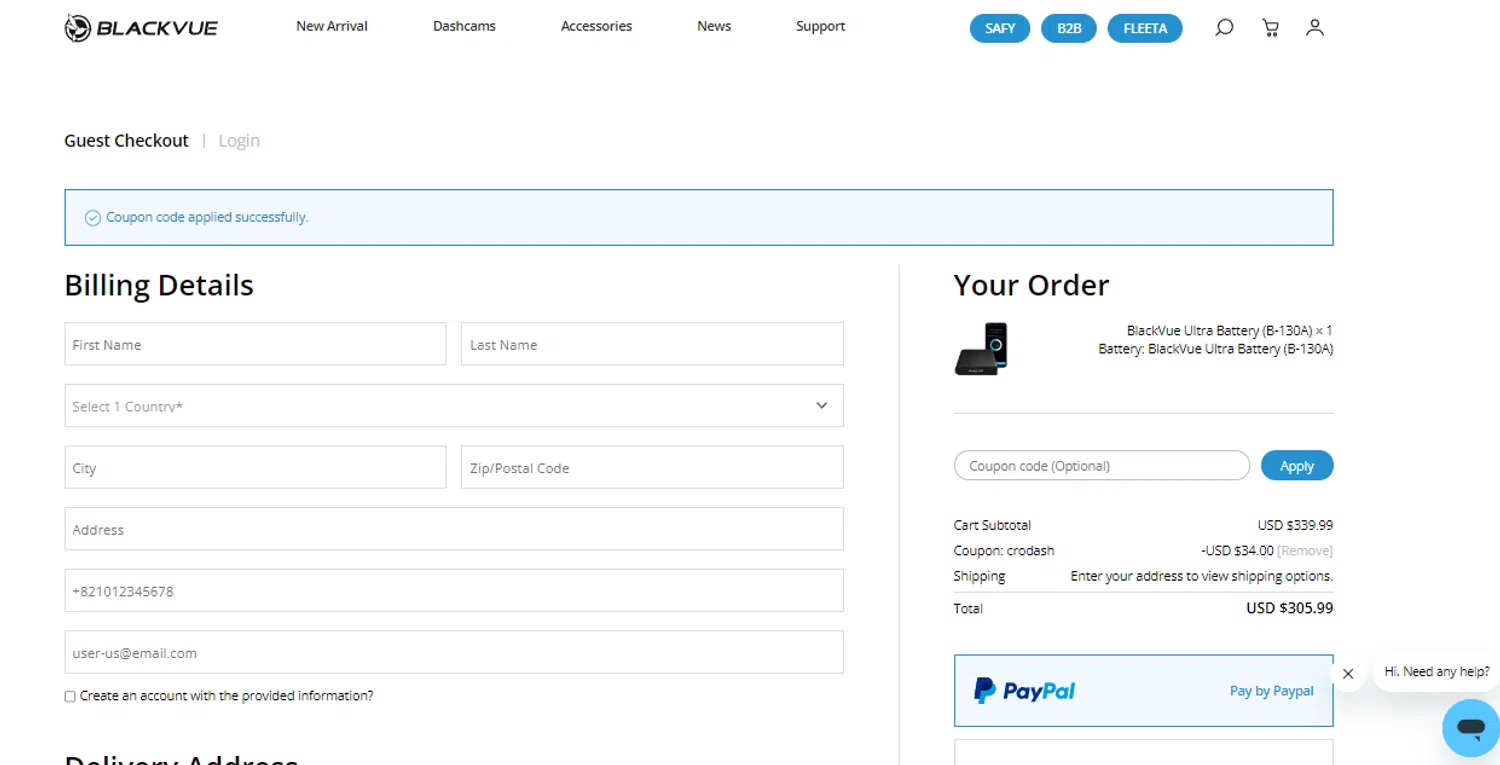This screenshot has width=1500, height=765.
Task: Click the B2B button
Action: (x=1069, y=28)
